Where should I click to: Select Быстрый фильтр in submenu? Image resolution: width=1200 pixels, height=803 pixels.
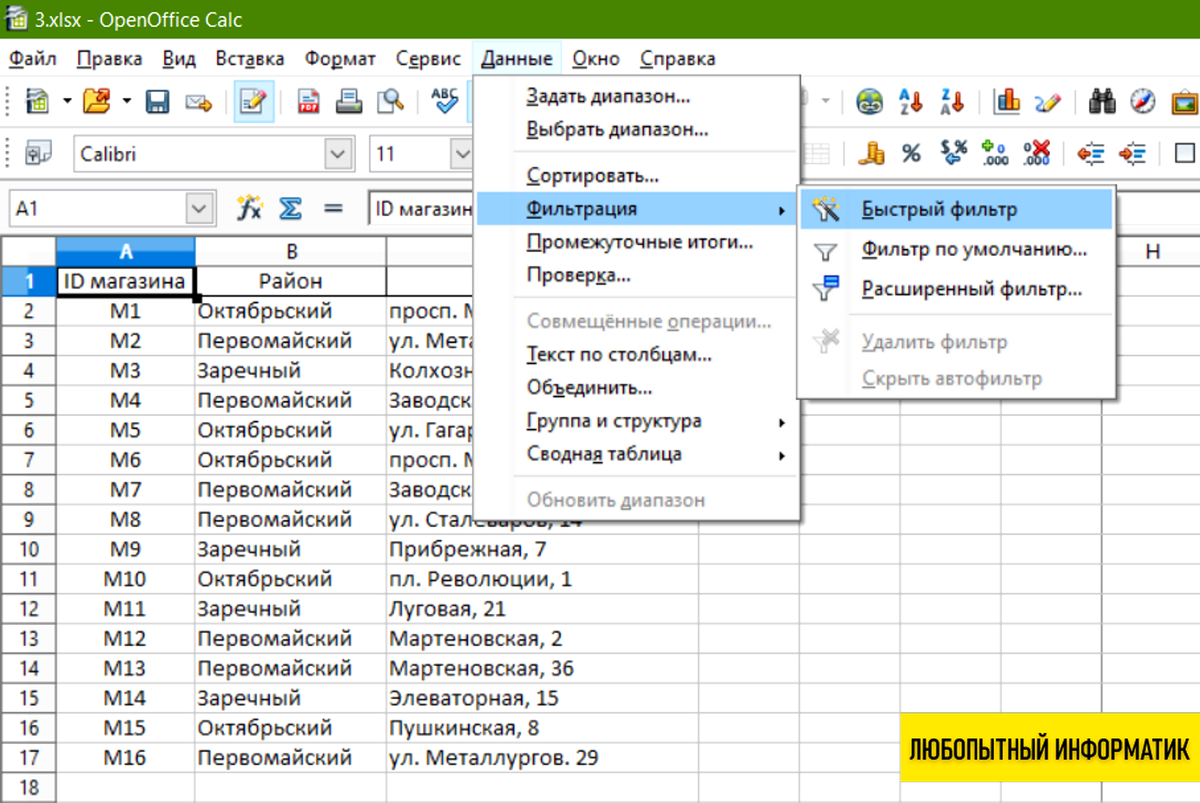(956, 210)
